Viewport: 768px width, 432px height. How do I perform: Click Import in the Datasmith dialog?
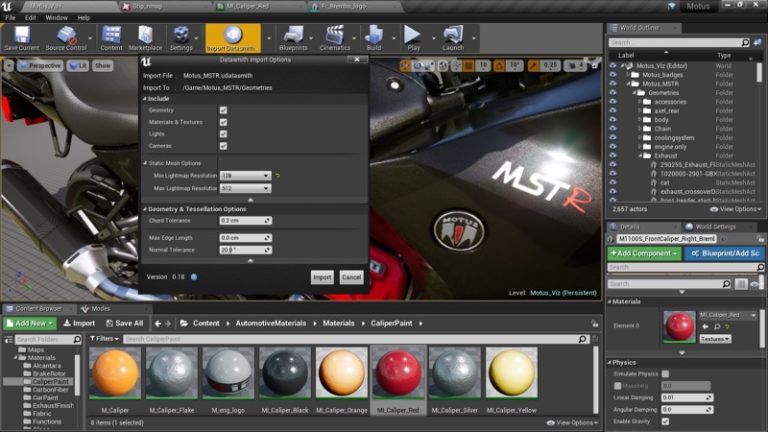pos(322,277)
